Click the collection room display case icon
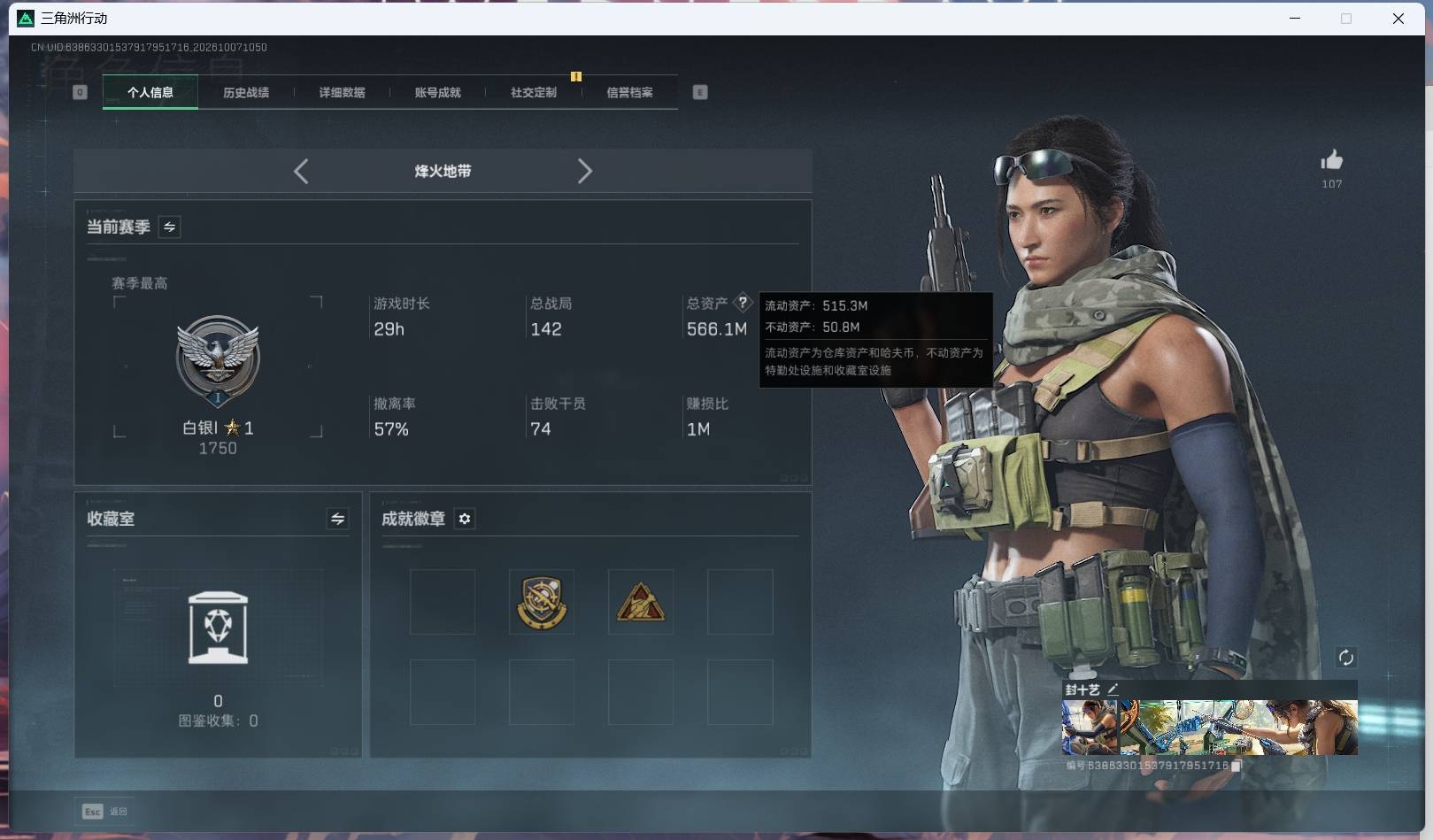The width and height of the screenshot is (1433, 840). [218, 628]
